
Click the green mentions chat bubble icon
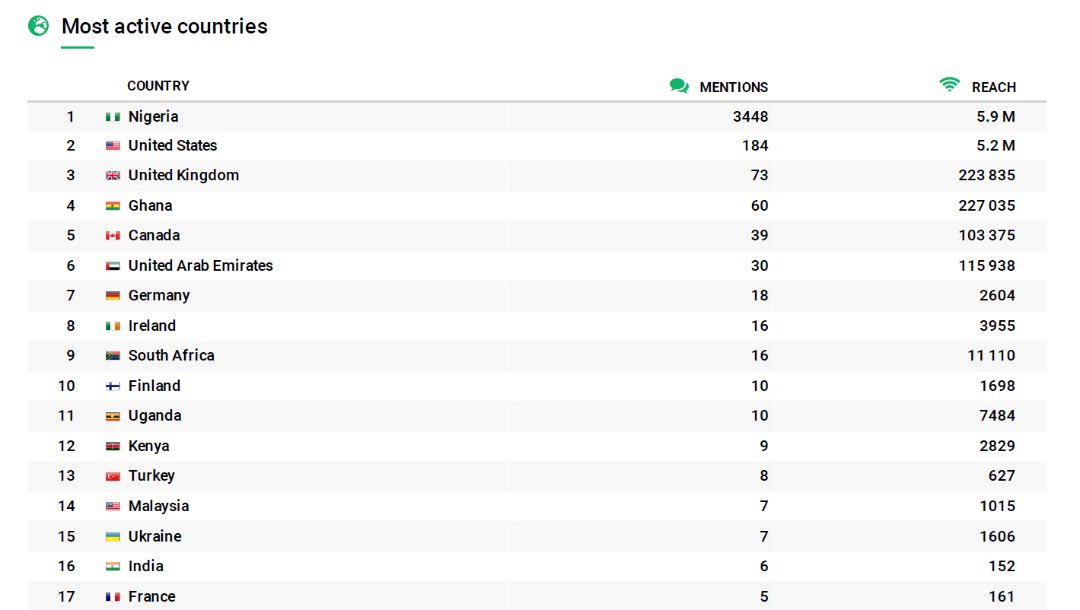point(679,86)
